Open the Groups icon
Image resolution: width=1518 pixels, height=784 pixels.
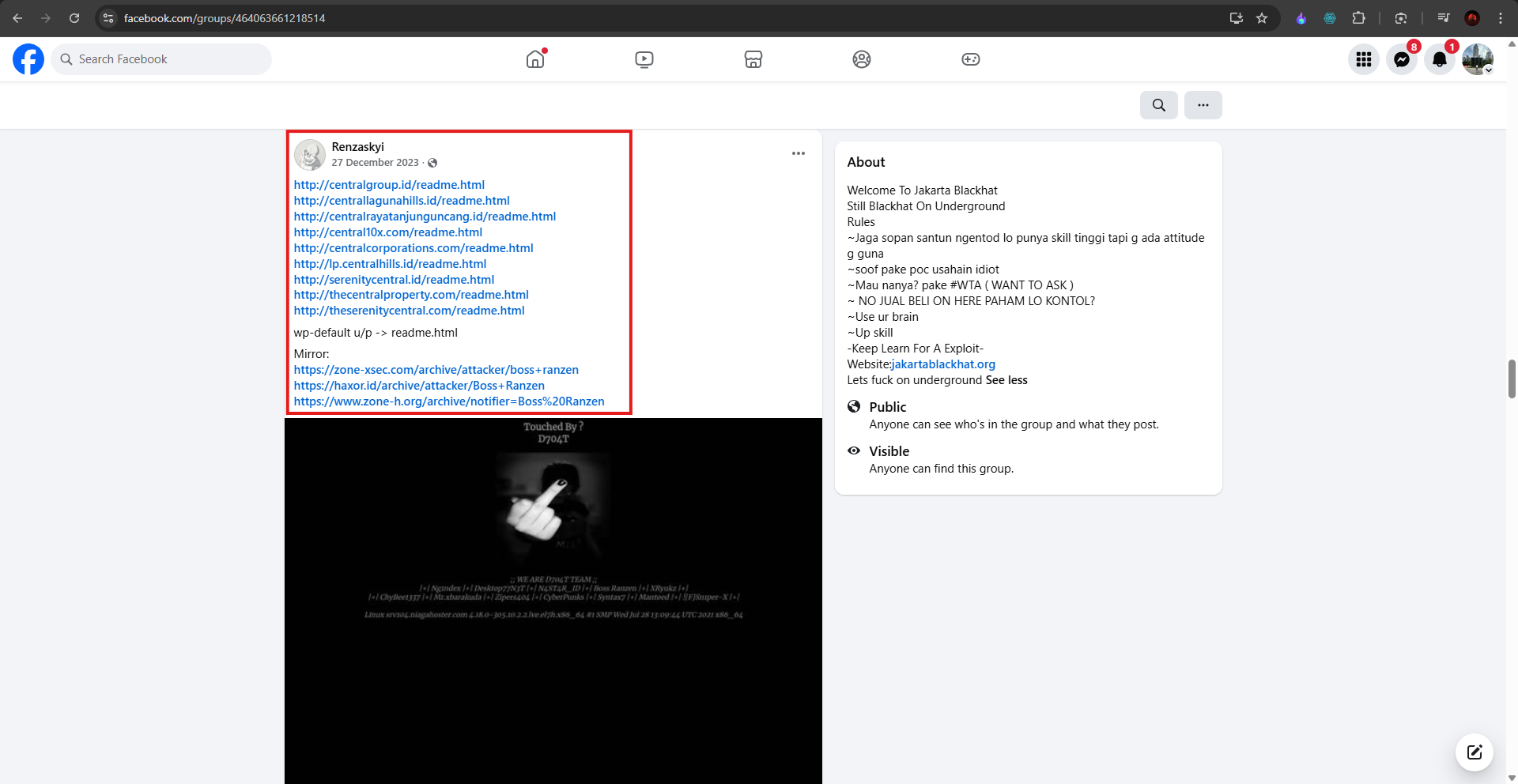862,59
